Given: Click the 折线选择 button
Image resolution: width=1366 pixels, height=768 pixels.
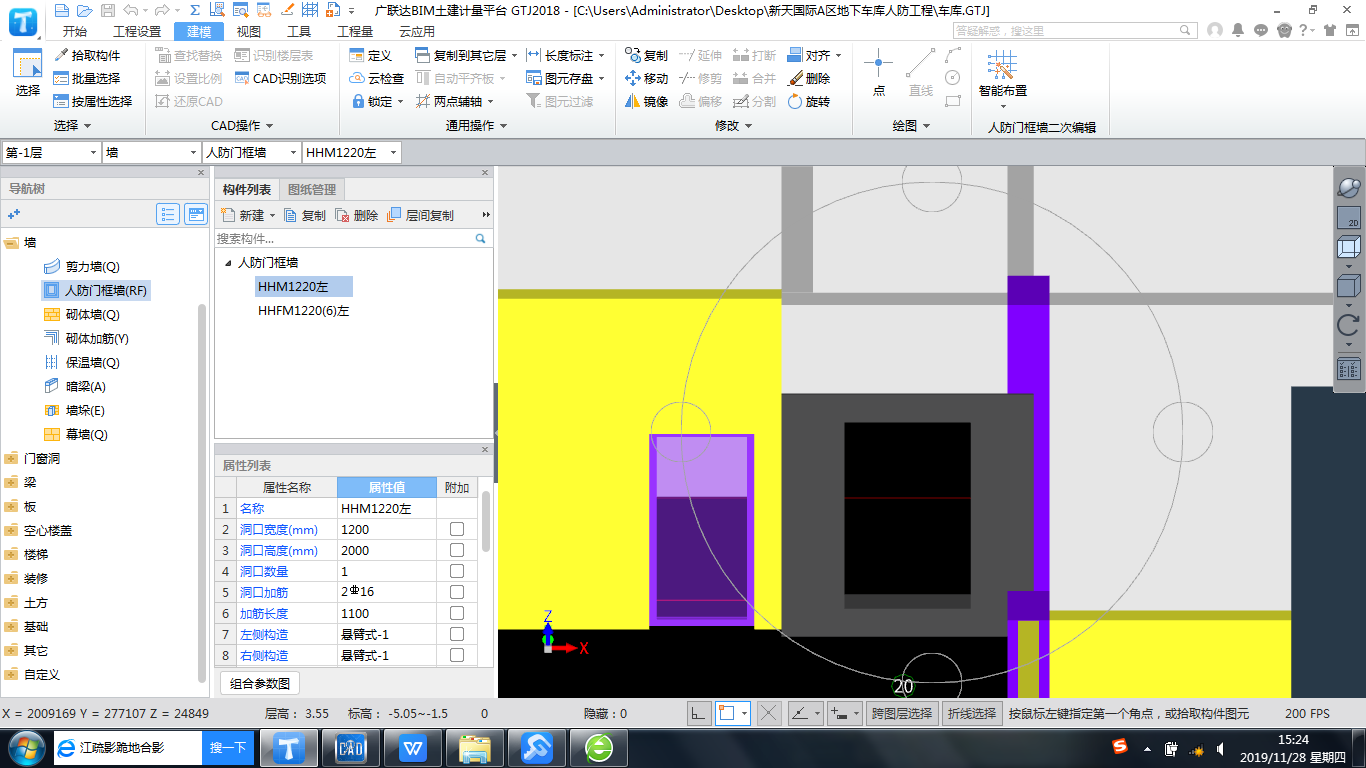Looking at the screenshot, I should click(x=972, y=713).
